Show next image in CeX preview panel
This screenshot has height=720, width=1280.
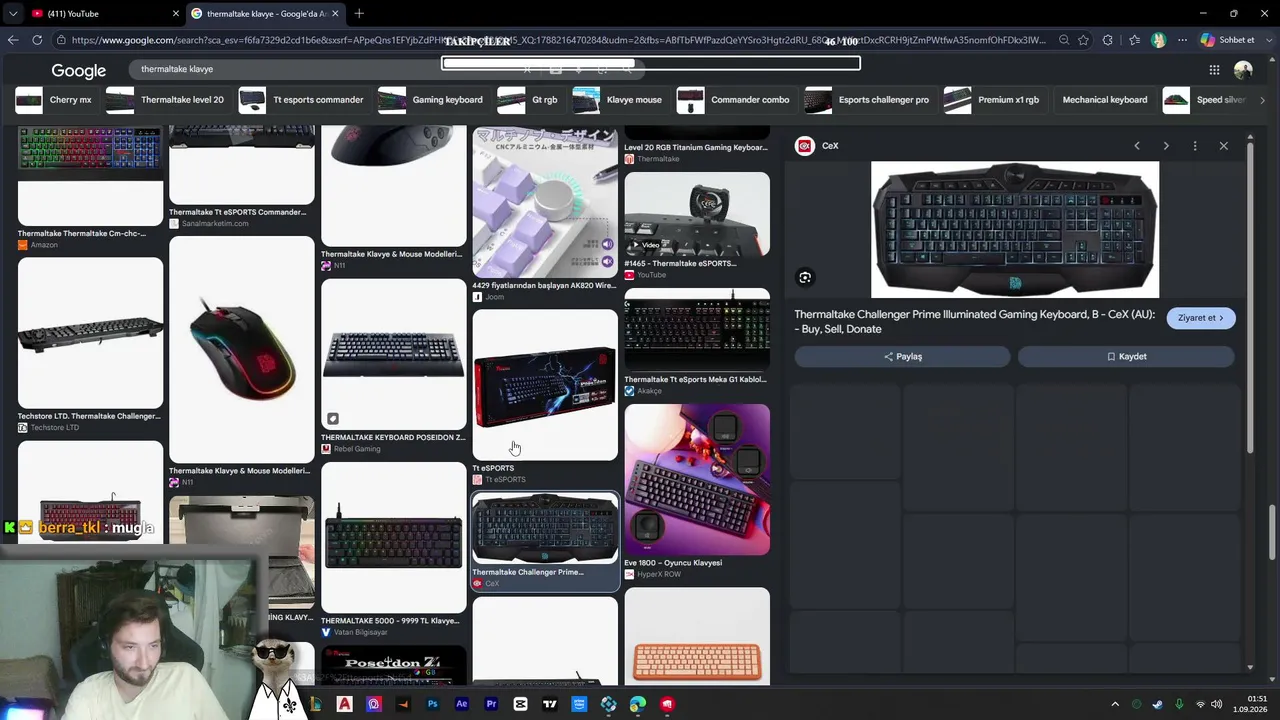coord(1166,146)
